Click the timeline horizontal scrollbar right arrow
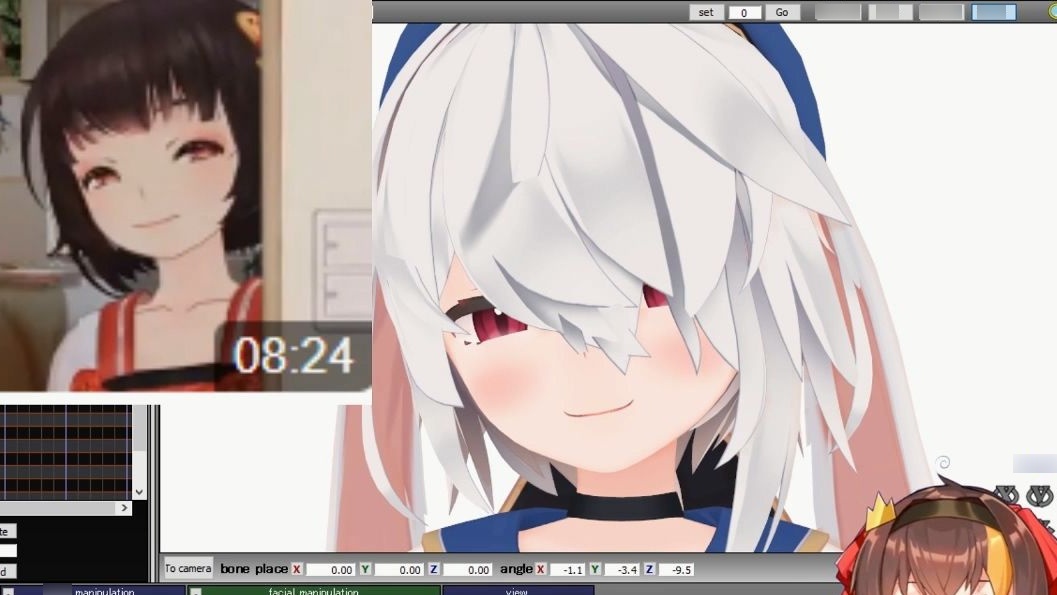The image size is (1057, 595). click(124, 507)
